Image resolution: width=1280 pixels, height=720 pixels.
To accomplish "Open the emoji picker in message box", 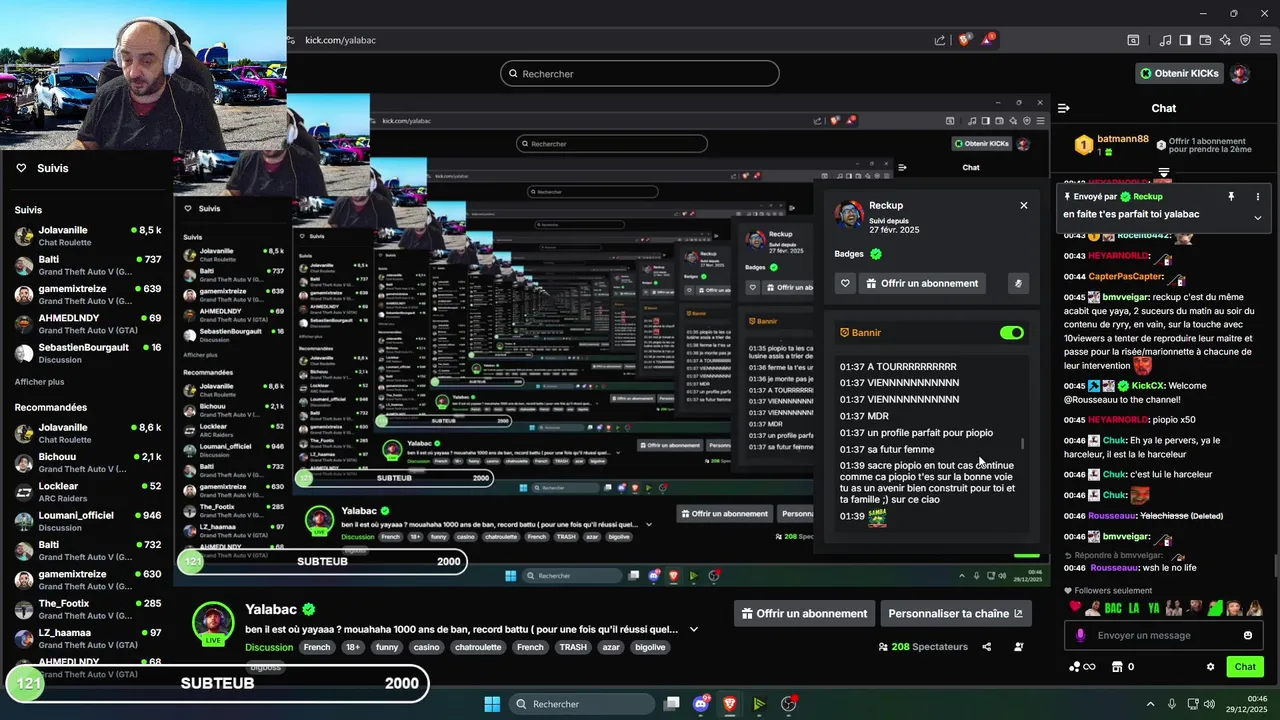I will click(x=1248, y=635).
